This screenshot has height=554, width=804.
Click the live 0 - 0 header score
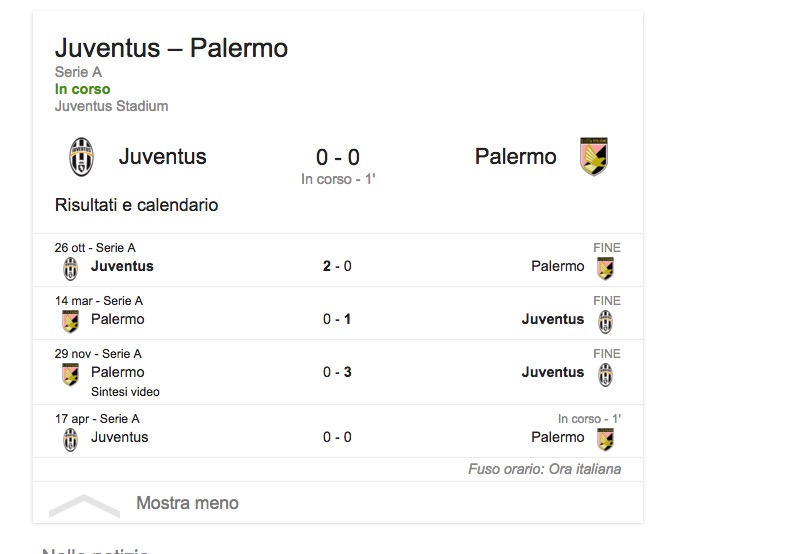click(x=337, y=157)
